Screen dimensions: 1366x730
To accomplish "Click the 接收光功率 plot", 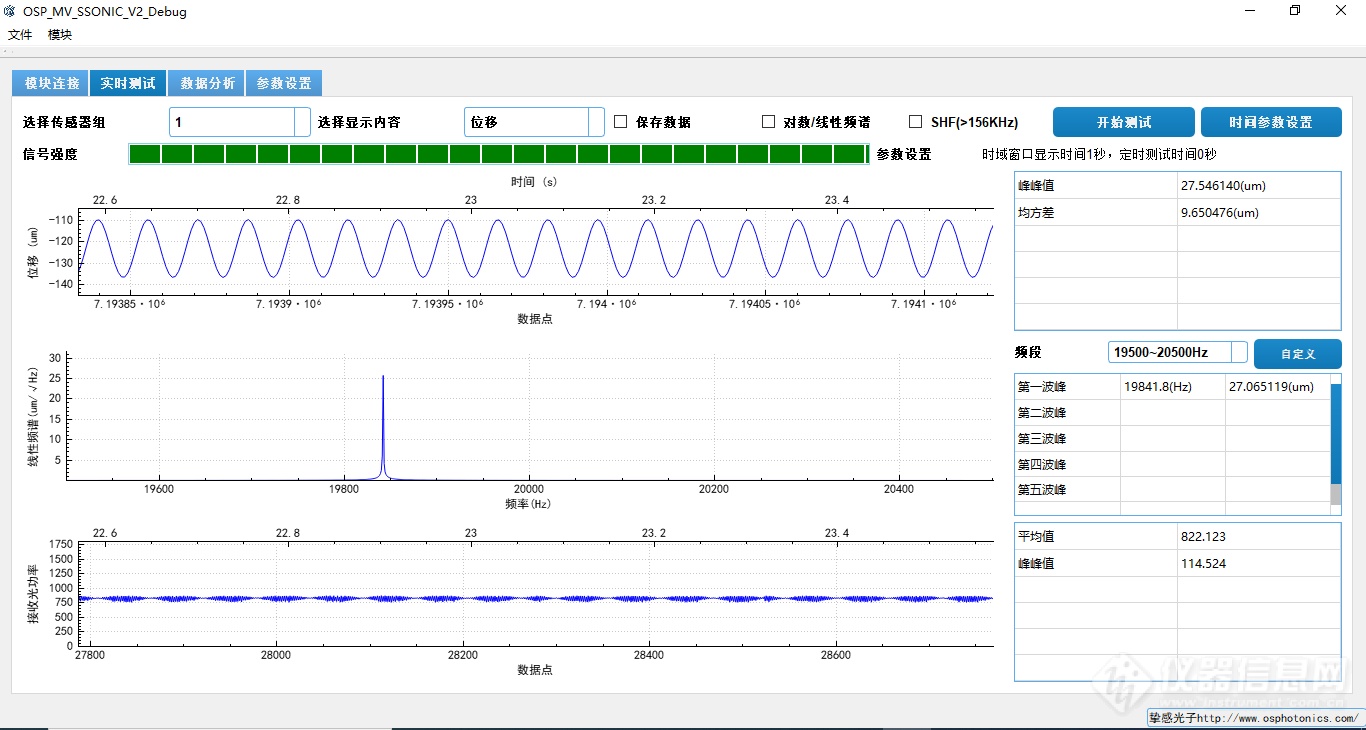I will tap(536, 593).
